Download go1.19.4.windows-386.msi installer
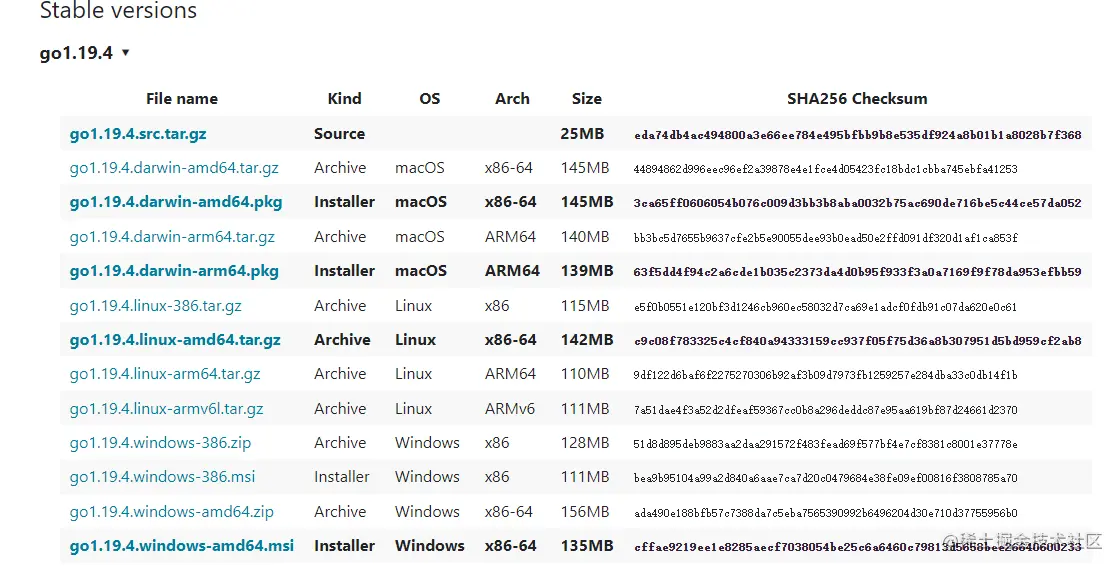 (x=162, y=477)
